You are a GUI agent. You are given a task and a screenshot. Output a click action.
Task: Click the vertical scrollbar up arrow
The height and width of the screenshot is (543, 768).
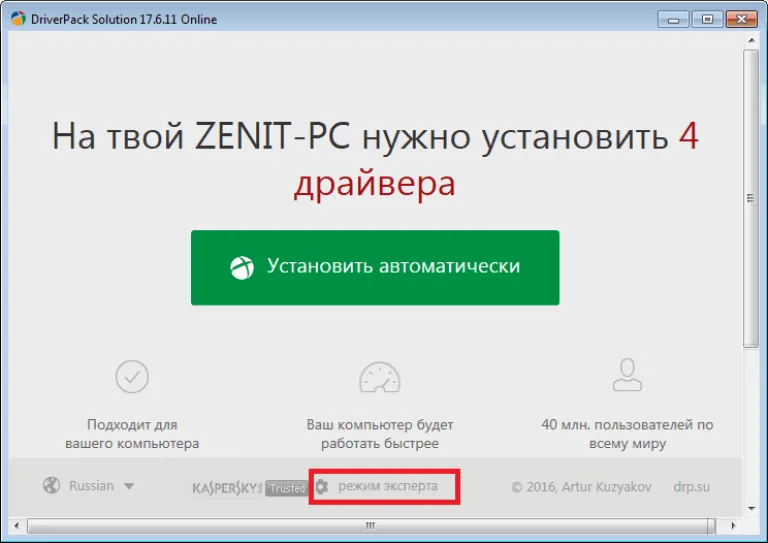(751, 40)
